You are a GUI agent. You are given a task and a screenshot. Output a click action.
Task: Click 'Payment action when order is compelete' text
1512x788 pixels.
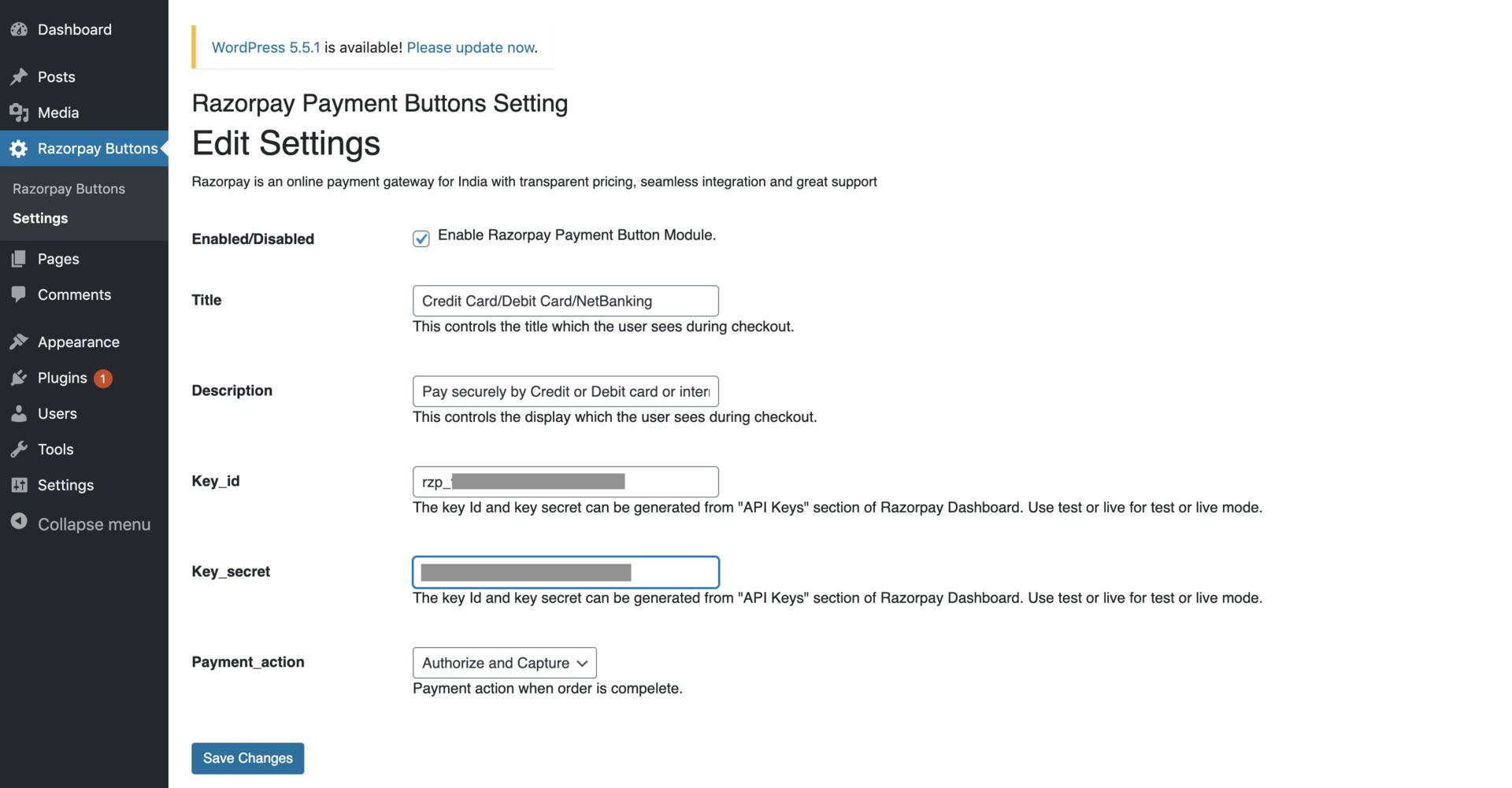(547, 688)
